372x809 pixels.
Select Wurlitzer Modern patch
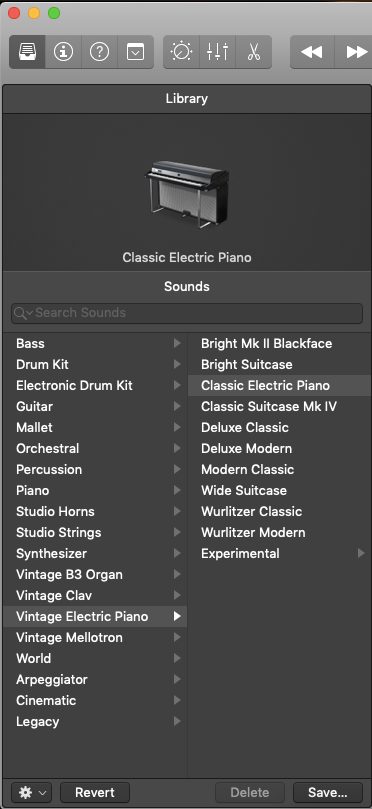[279, 532]
